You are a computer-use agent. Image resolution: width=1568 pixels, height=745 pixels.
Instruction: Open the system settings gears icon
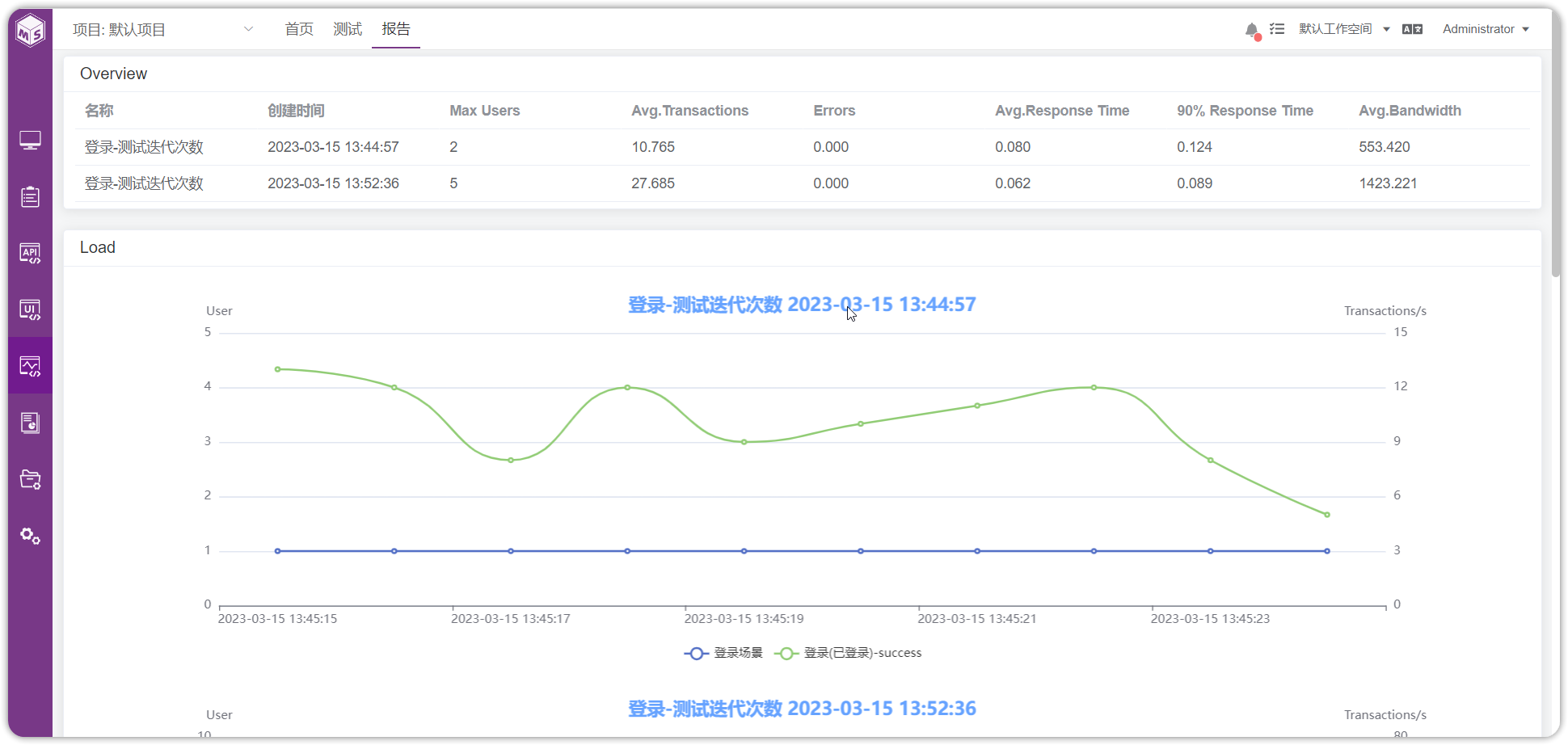31,536
